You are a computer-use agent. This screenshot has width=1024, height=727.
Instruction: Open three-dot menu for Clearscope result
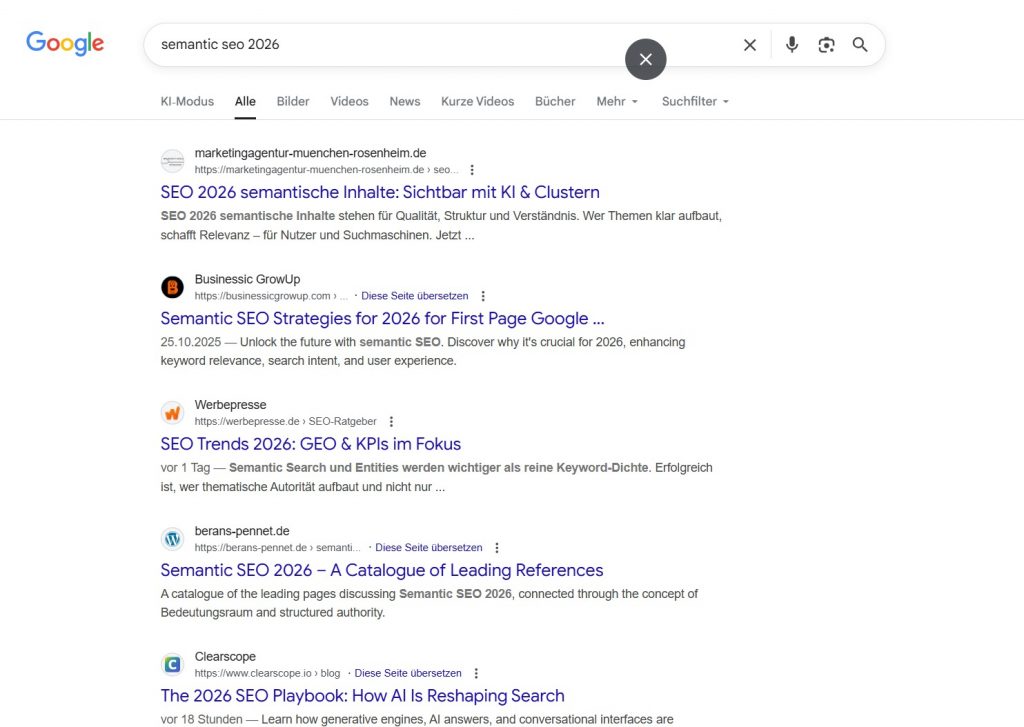[476, 674]
